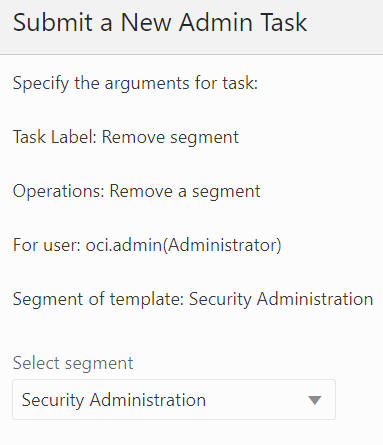383x445 pixels.
Task: Click the "(Administrator)" role text
Action: (x=222, y=245)
